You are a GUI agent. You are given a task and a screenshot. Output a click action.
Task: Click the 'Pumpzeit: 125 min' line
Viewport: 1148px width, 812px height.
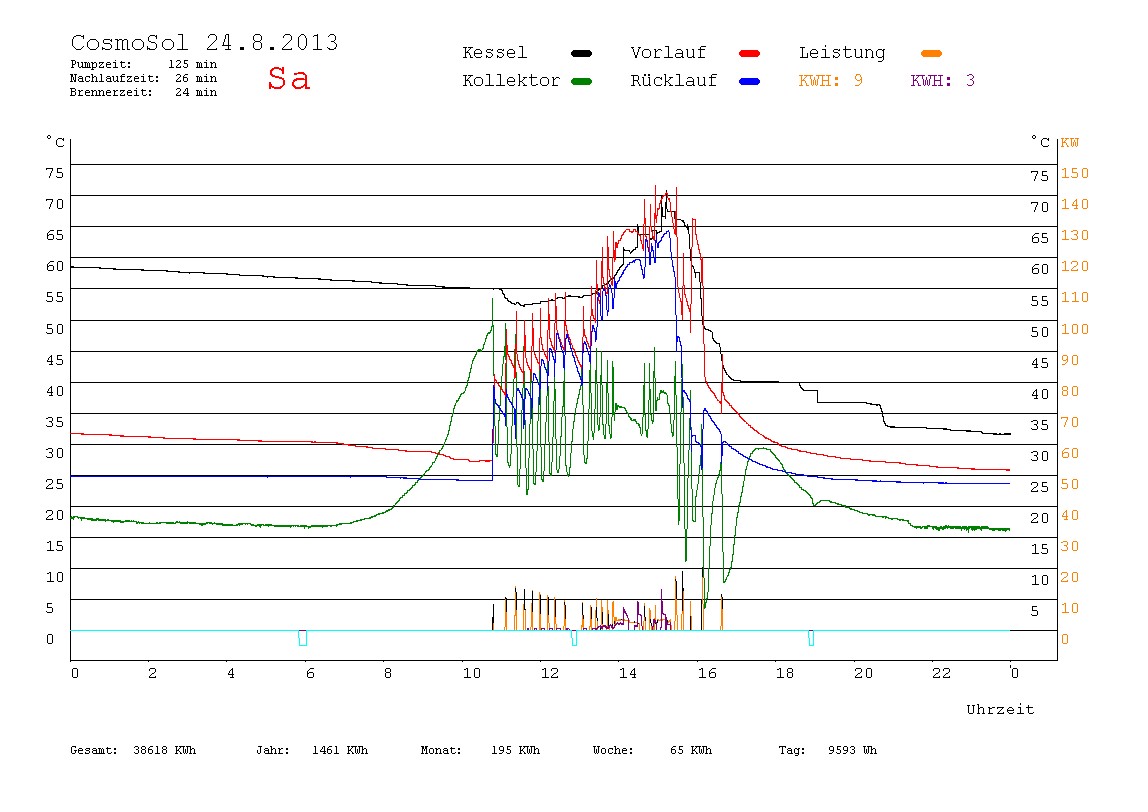(144, 64)
